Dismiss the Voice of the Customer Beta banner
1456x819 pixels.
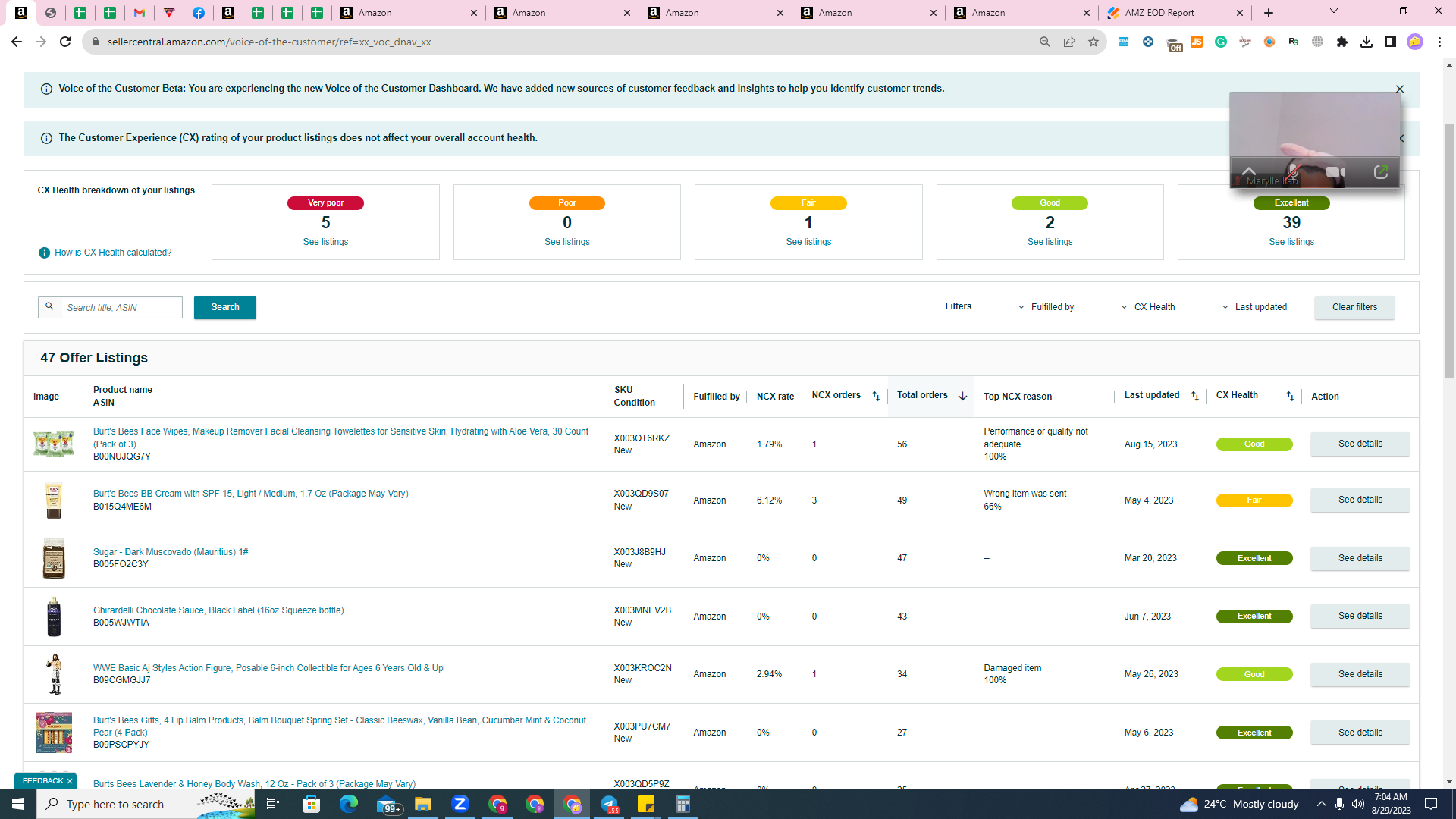point(1400,89)
